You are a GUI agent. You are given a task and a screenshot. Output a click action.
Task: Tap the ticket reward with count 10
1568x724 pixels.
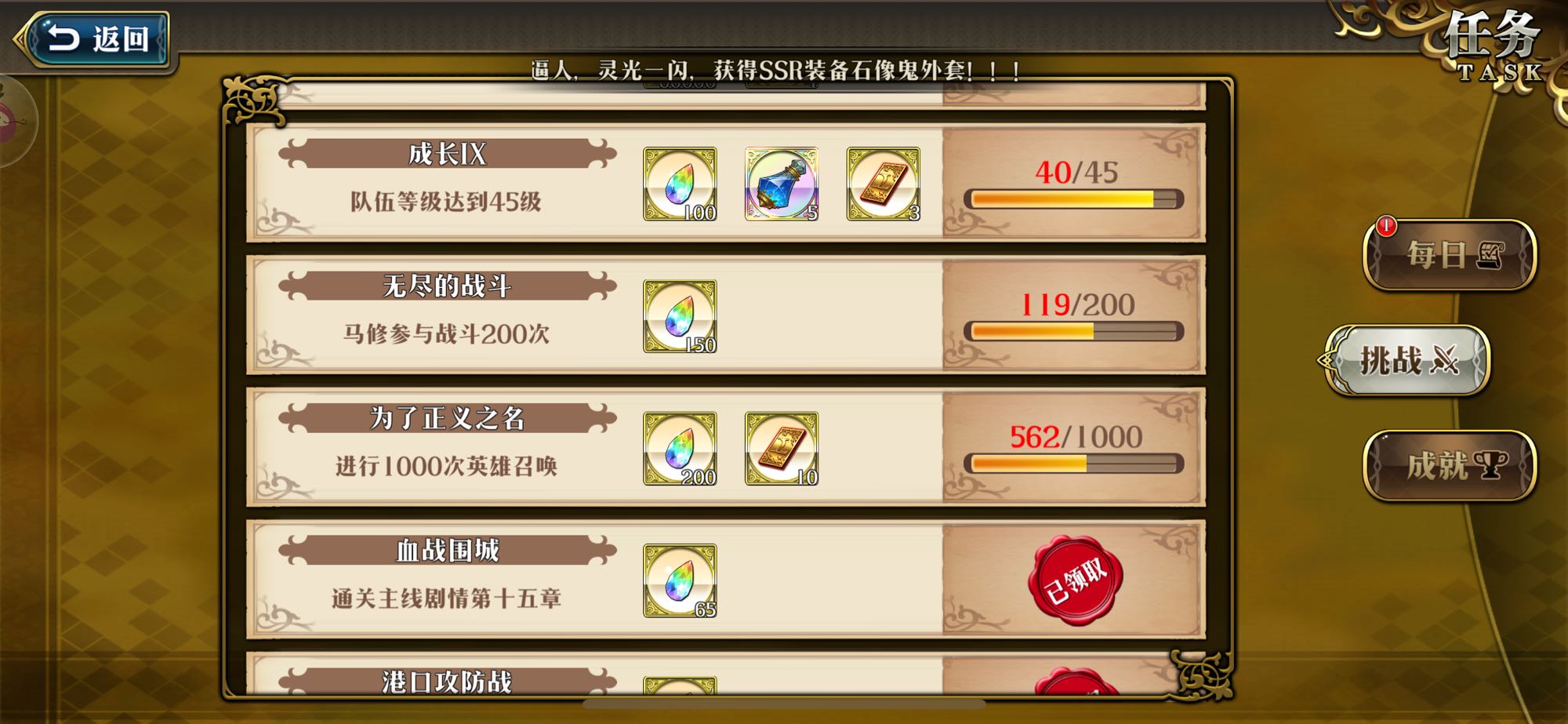[x=781, y=449]
